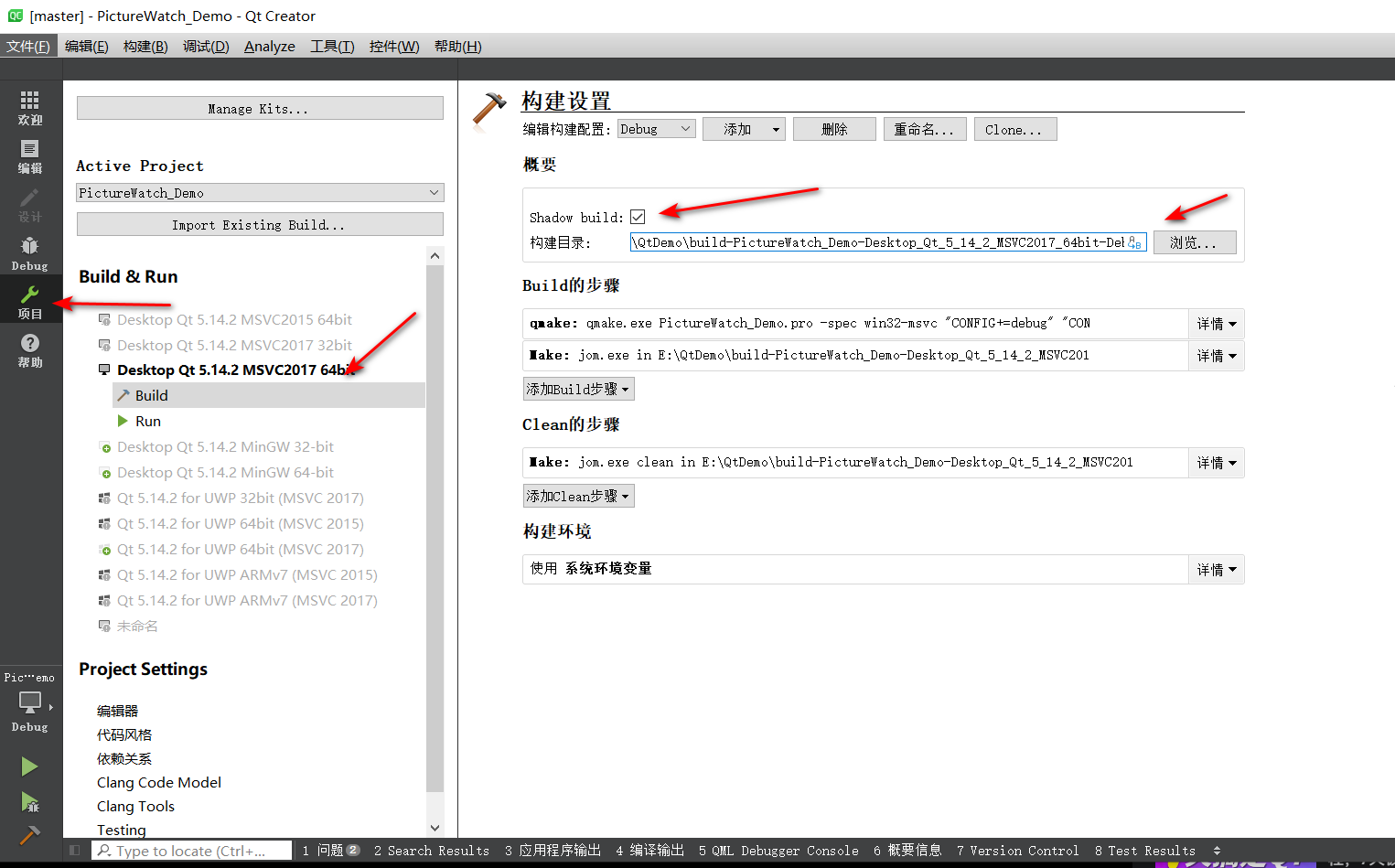This screenshot has height=868, width=1395.
Task: Expand 详情 details for the clean Make step
Action: tap(1217, 463)
